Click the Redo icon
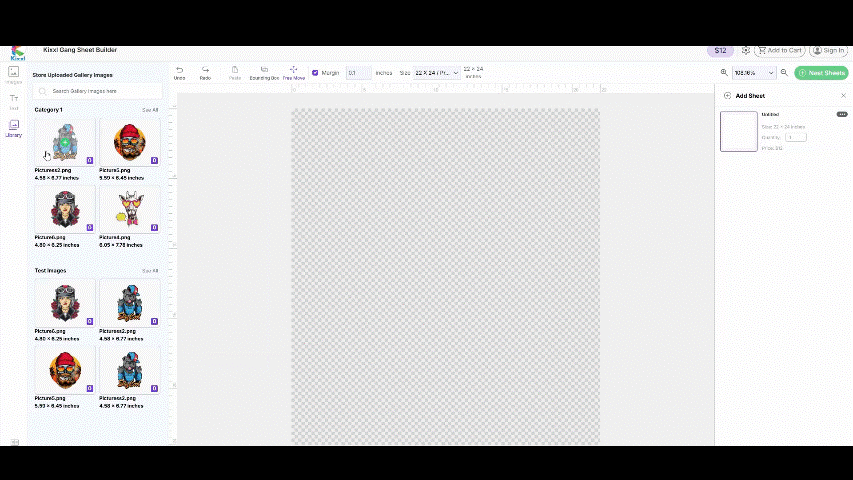853x480 pixels. click(x=205, y=70)
